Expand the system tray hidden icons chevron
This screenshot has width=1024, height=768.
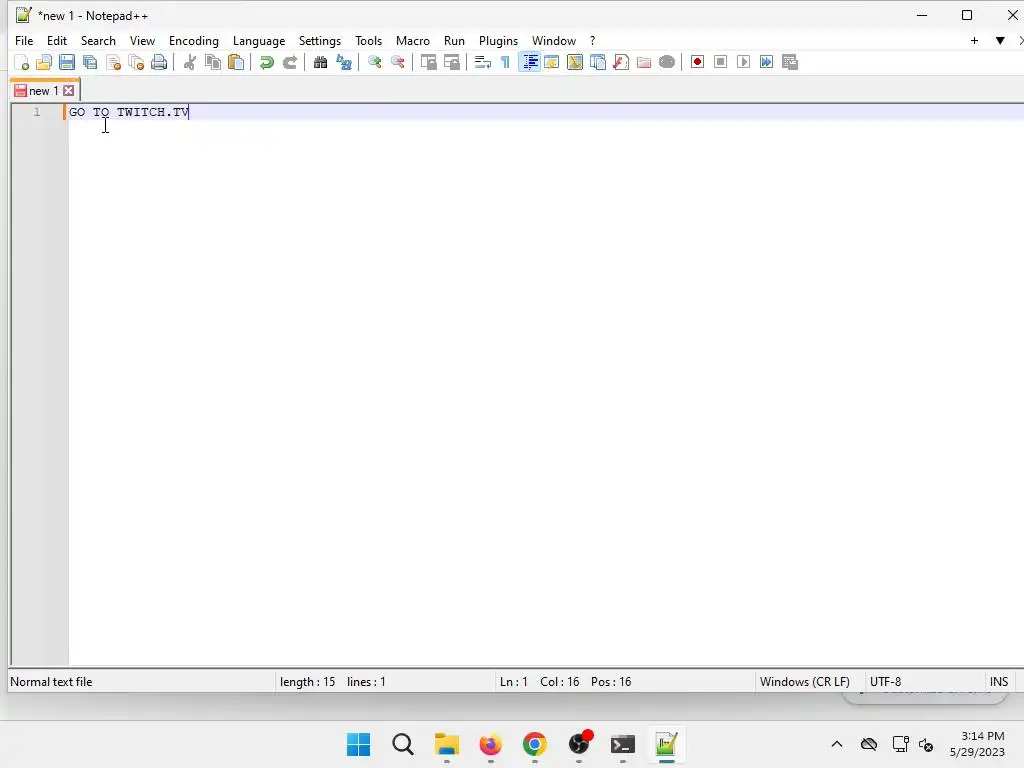837,744
